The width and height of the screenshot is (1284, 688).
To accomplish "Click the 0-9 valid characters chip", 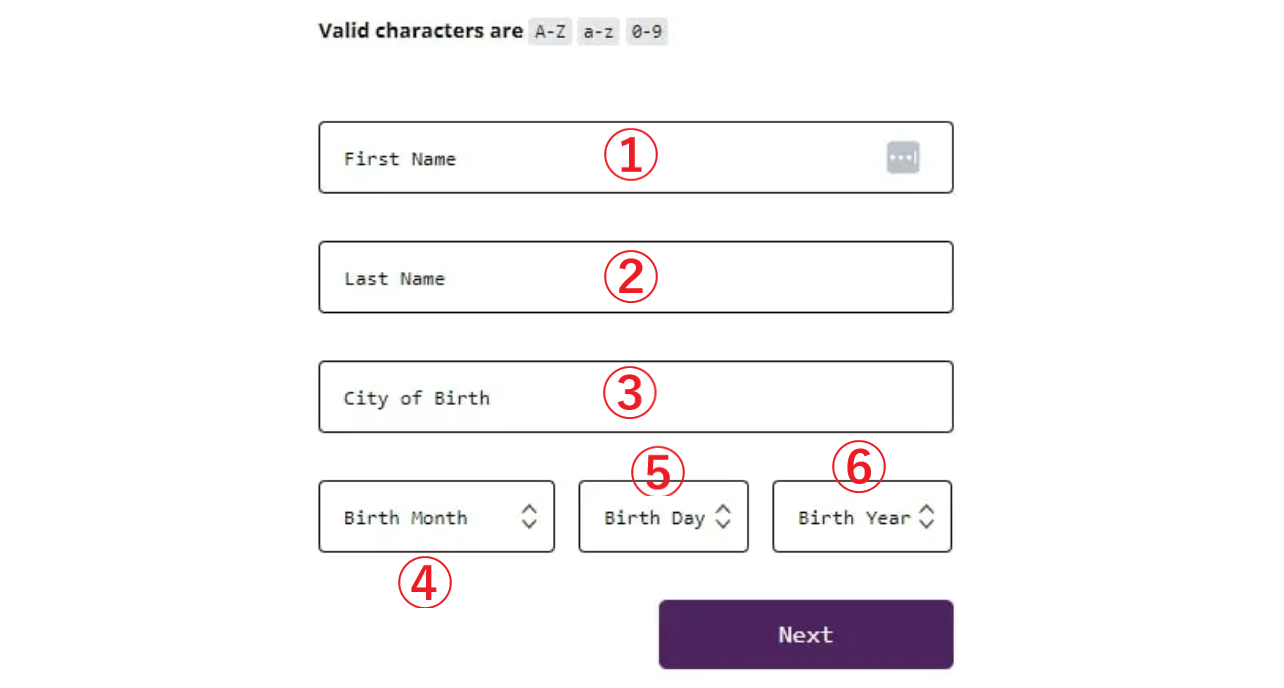I will pyautogui.click(x=647, y=32).
